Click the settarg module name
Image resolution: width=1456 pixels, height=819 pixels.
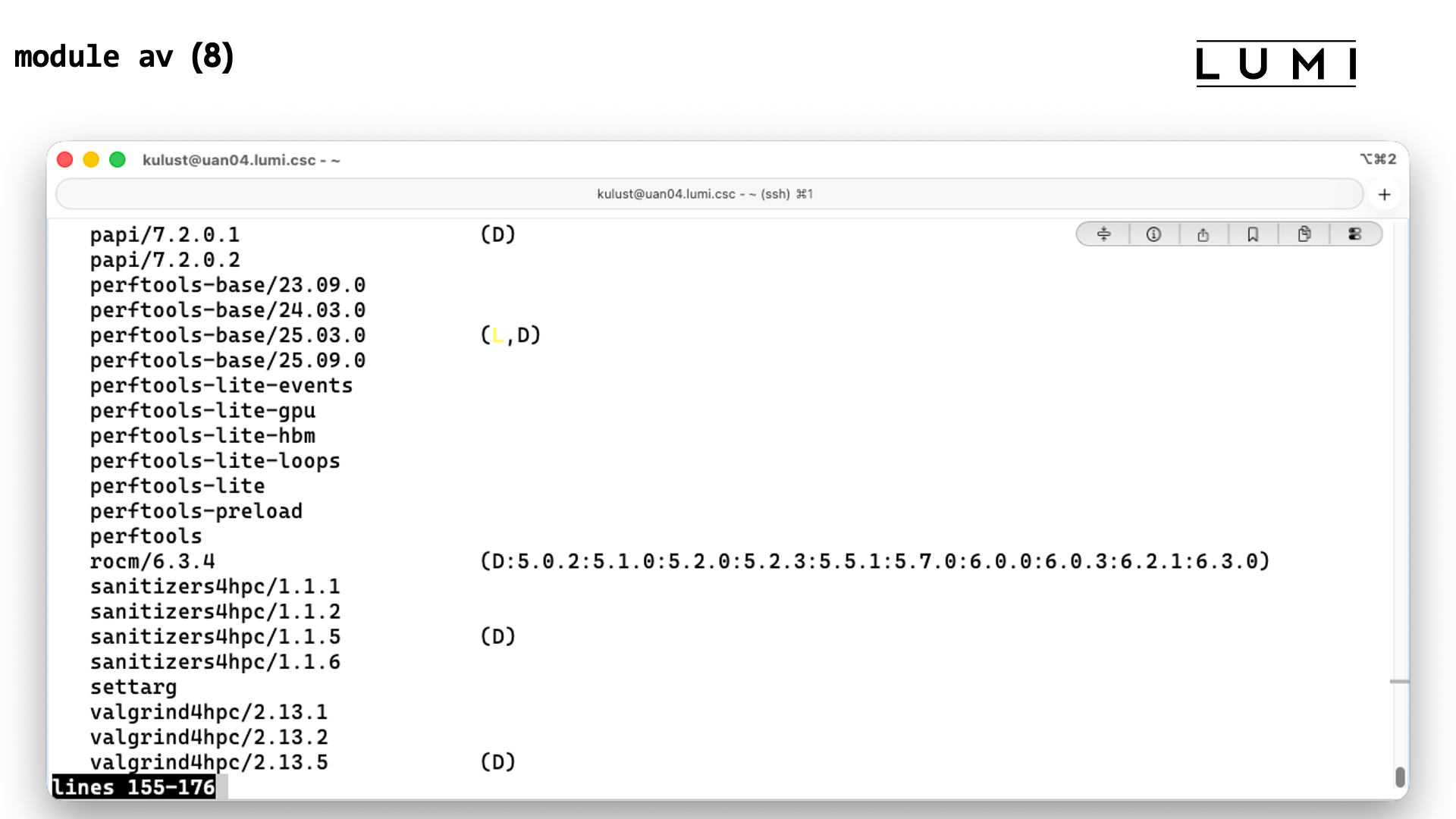coord(133,686)
